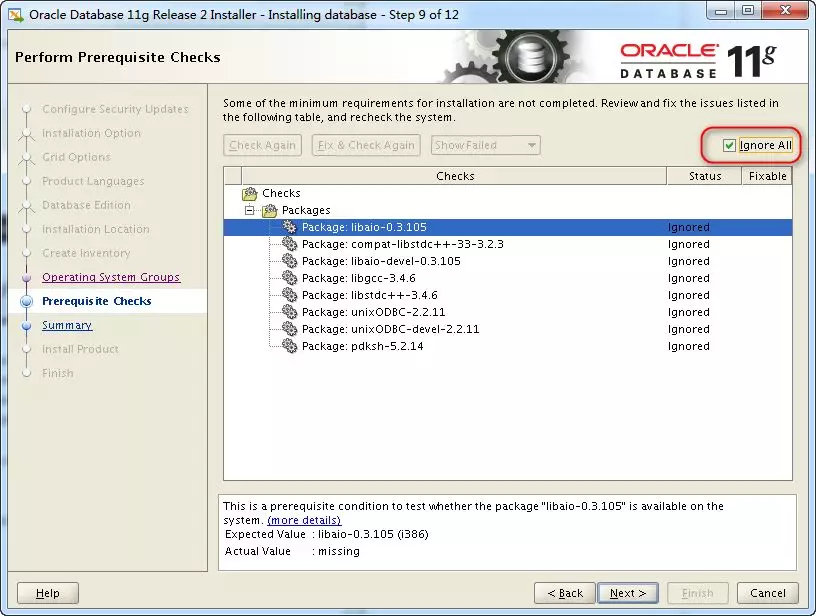Sort by the Checks column header
This screenshot has height=616, width=816.
[454, 176]
